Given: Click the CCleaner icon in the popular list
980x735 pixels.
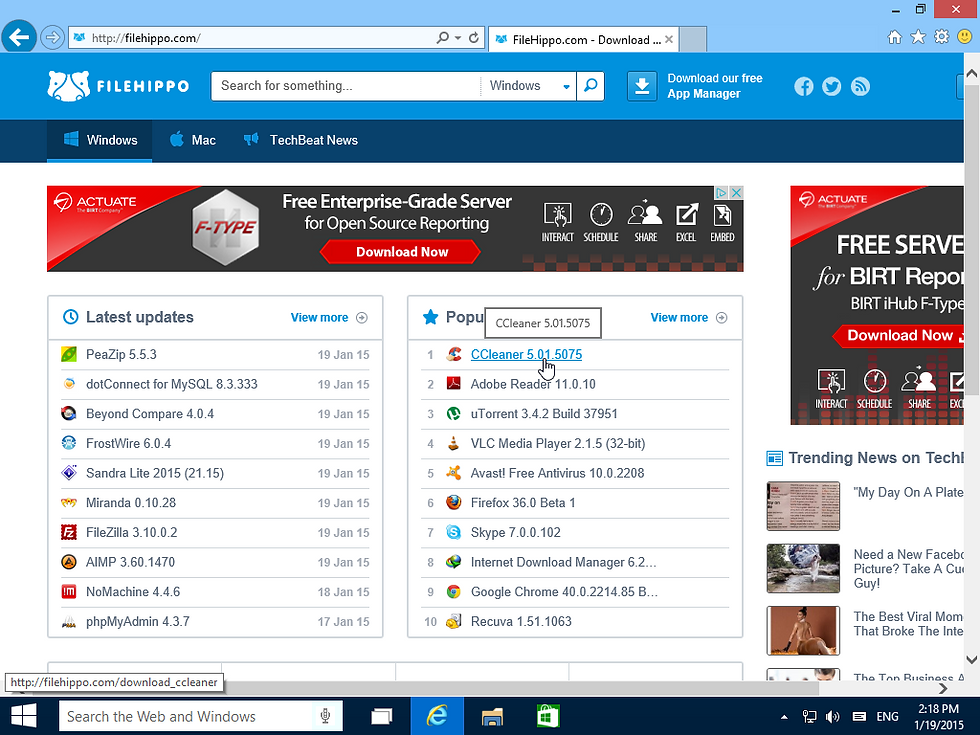Looking at the screenshot, I should (454, 354).
